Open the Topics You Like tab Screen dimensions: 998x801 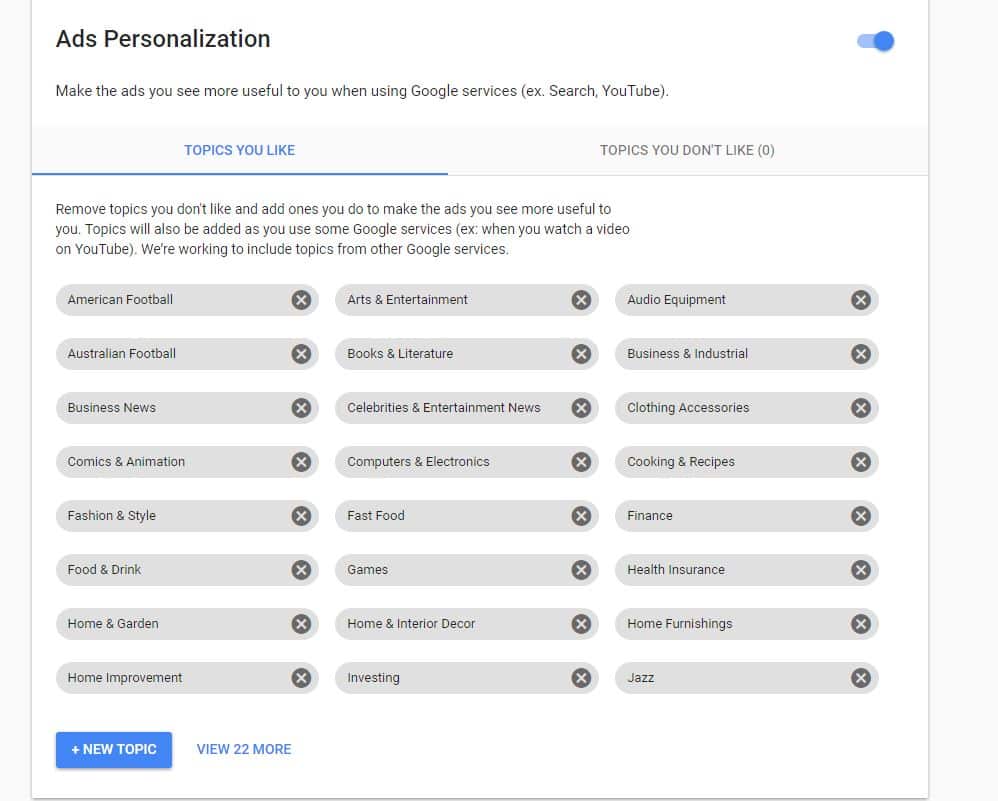coord(240,149)
